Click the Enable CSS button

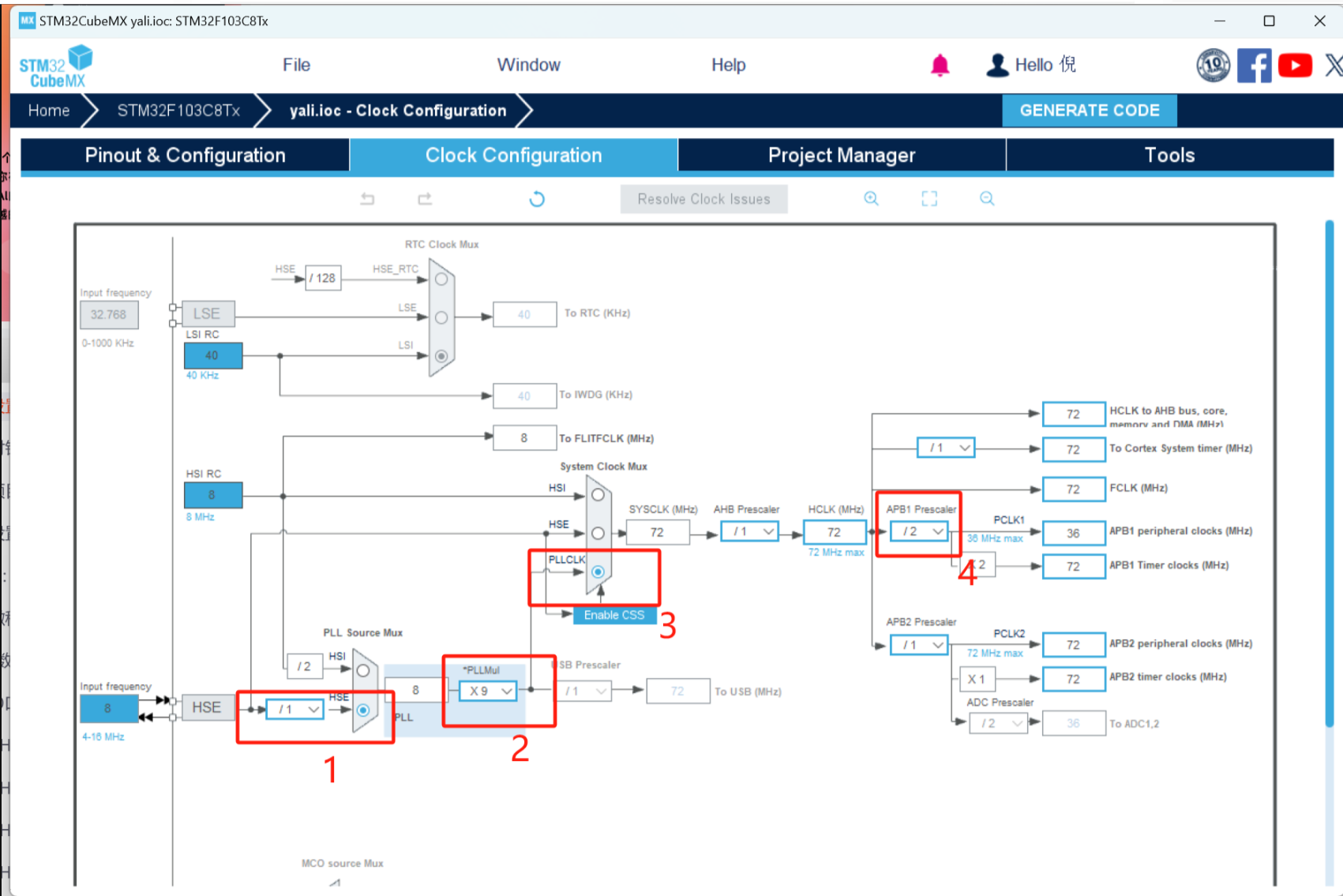coord(614,616)
